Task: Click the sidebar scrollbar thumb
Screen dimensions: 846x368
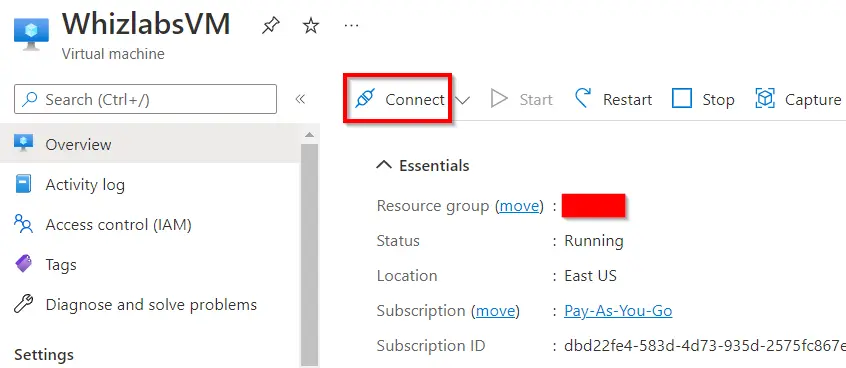Action: [309, 254]
